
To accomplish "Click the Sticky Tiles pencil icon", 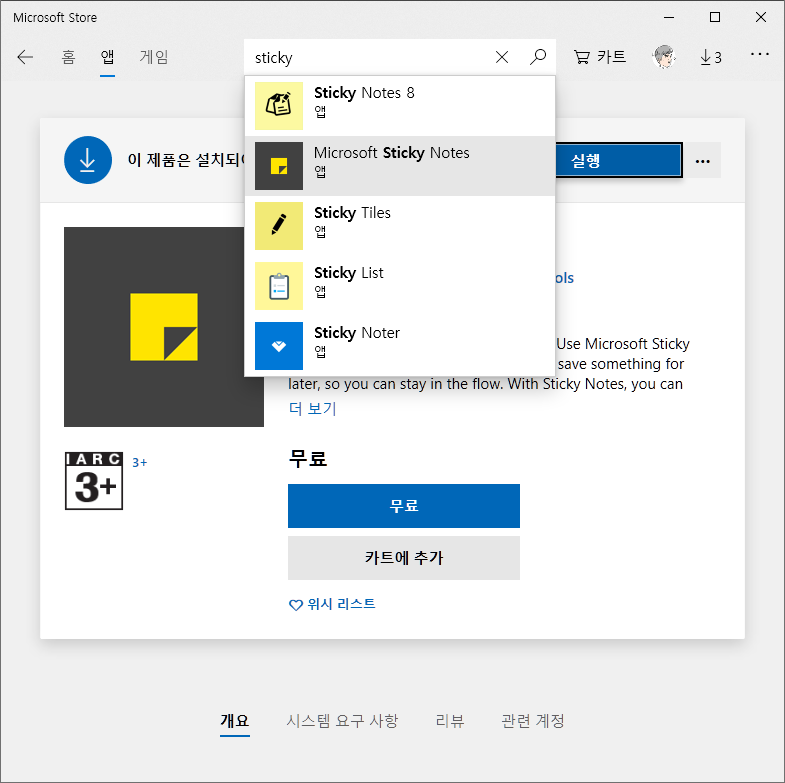I will pyautogui.click(x=279, y=226).
